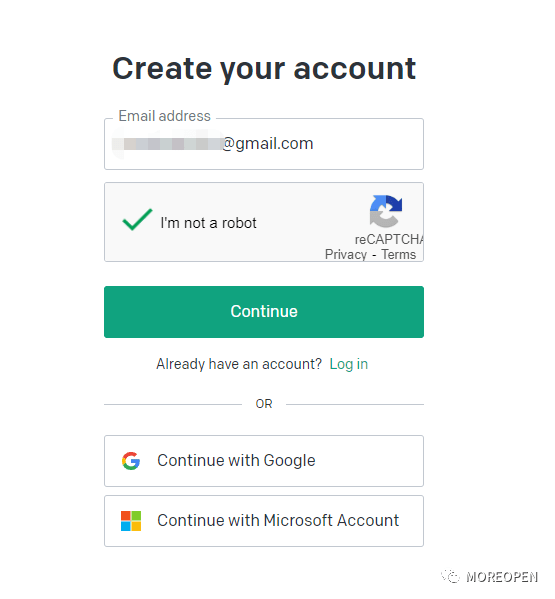Image resolution: width=555 pixels, height=599 pixels.
Task: Click the WeChat icon beside the MOREOPEN watermark
Action: click(x=451, y=576)
